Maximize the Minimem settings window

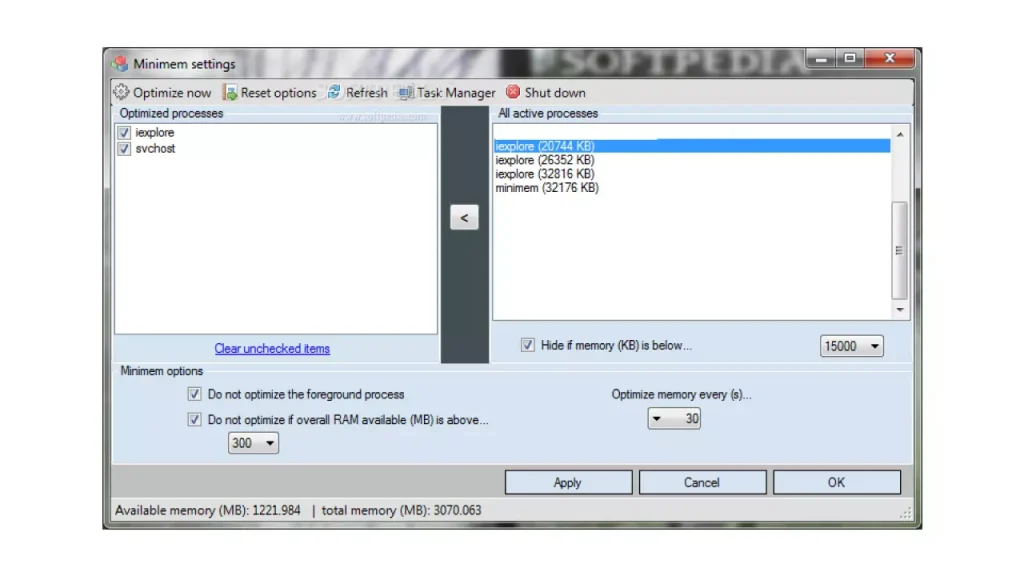(850, 59)
